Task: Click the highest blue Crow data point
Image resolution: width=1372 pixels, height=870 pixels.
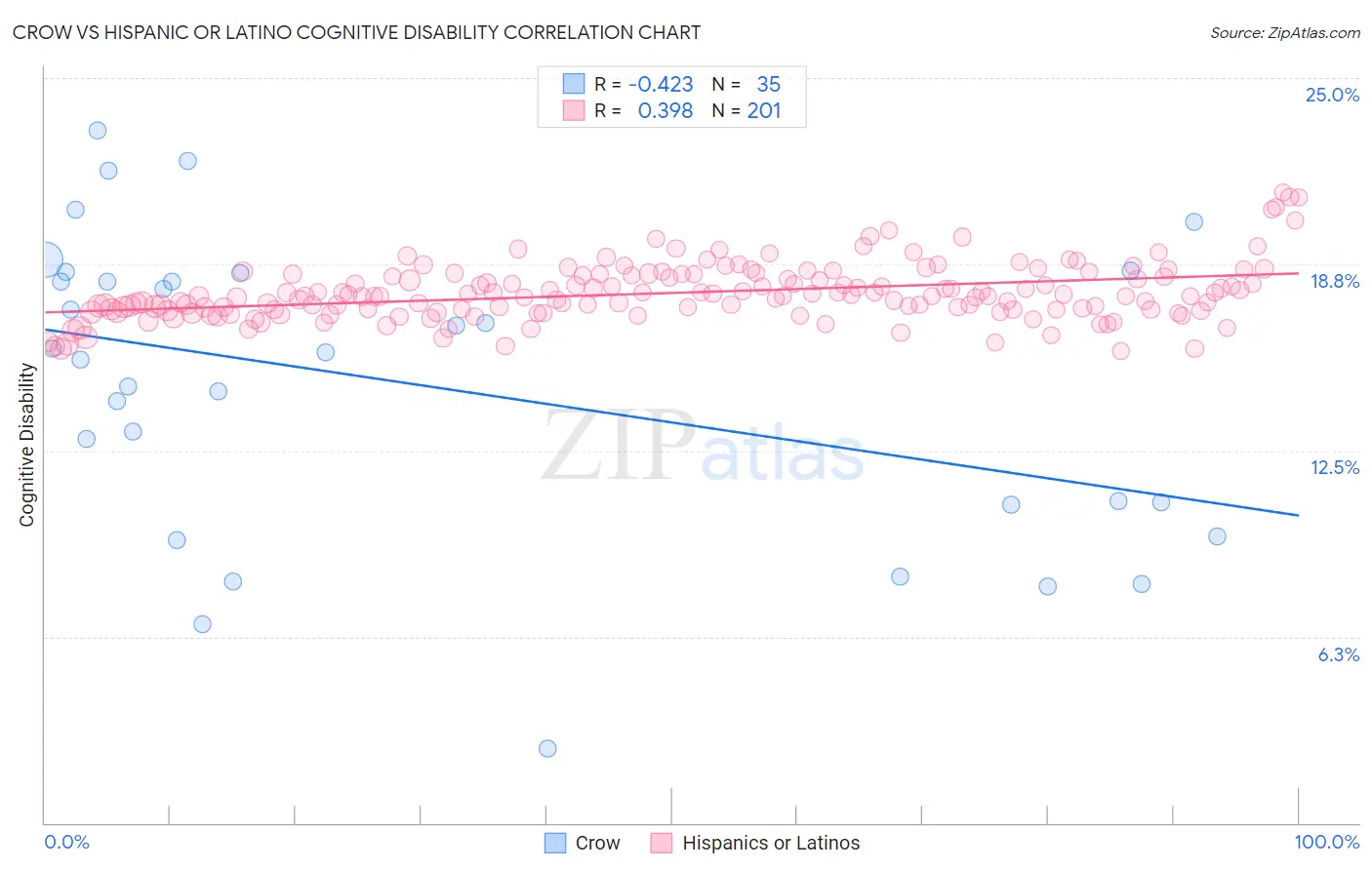Action: [98, 130]
